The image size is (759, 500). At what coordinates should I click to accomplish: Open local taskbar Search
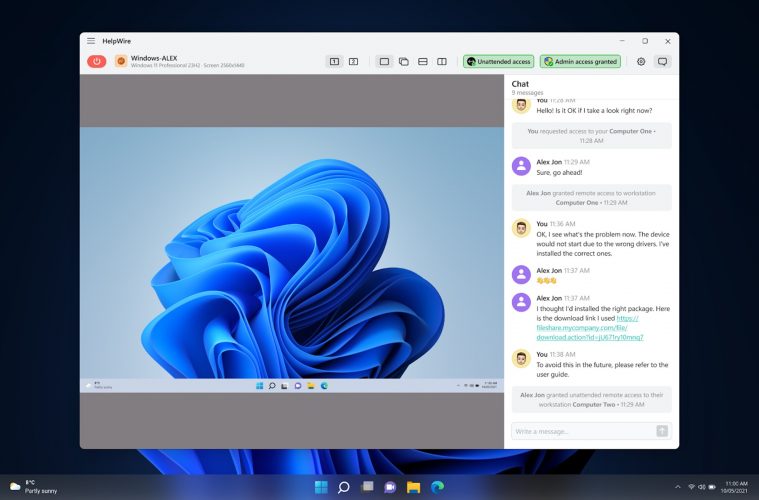(x=344, y=487)
